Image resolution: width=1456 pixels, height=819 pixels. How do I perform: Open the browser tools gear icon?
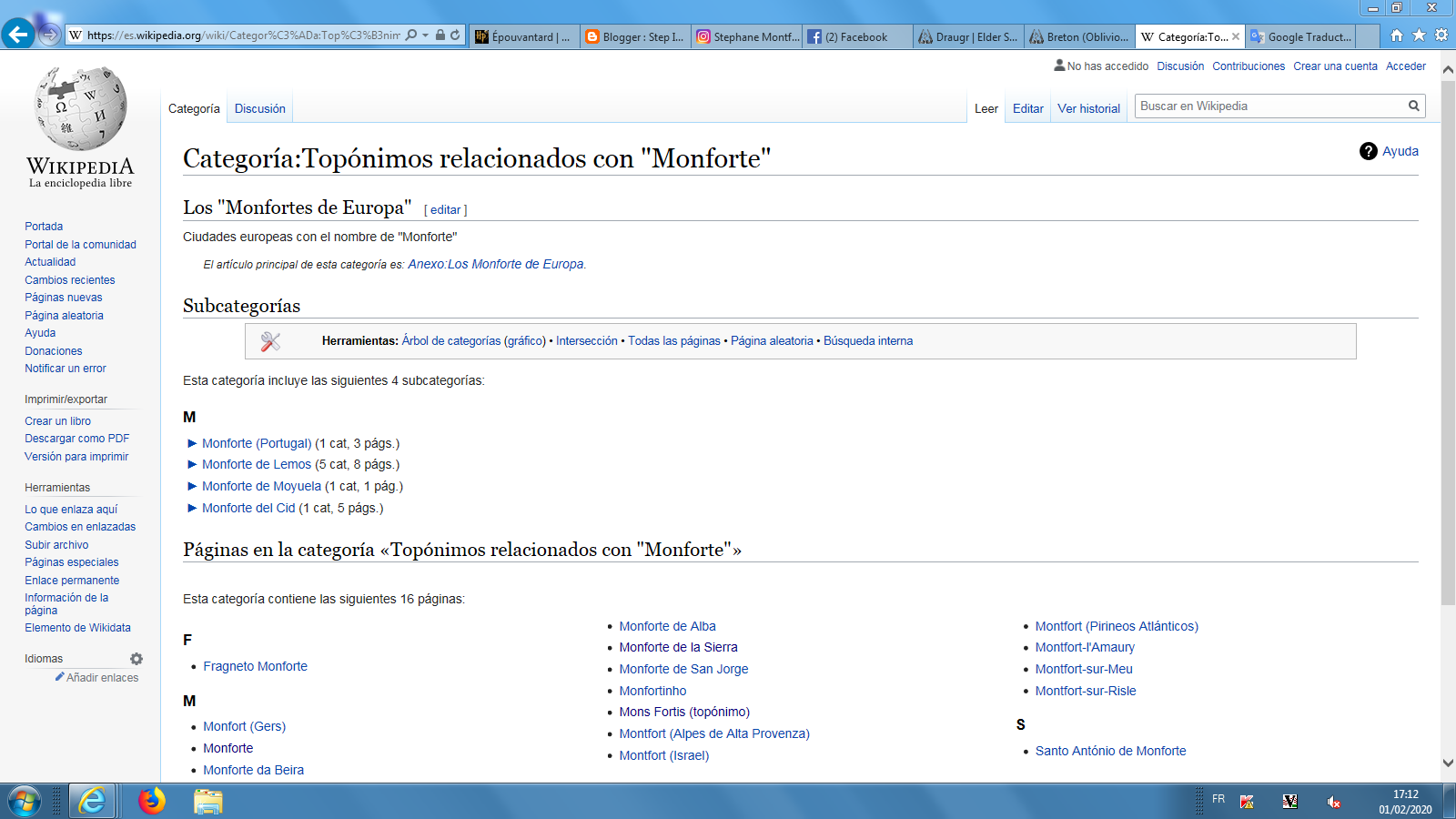[1441, 35]
